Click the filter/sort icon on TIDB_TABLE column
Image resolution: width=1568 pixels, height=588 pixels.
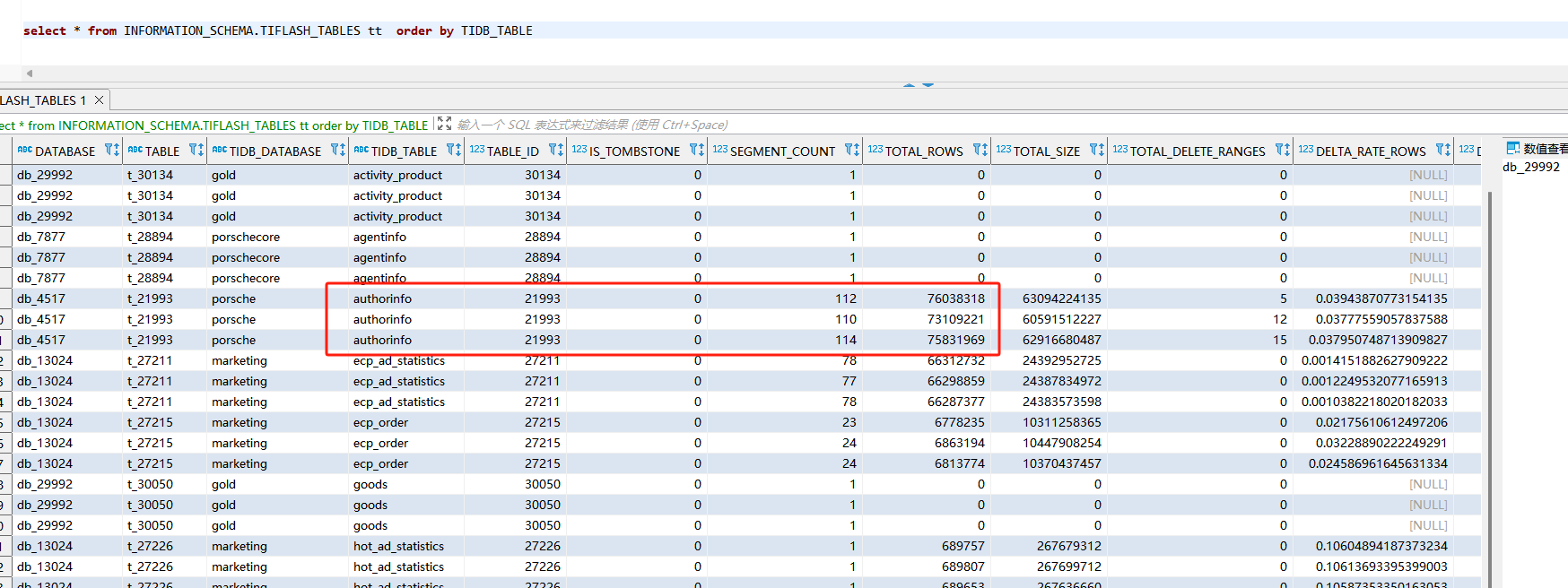coord(454,150)
